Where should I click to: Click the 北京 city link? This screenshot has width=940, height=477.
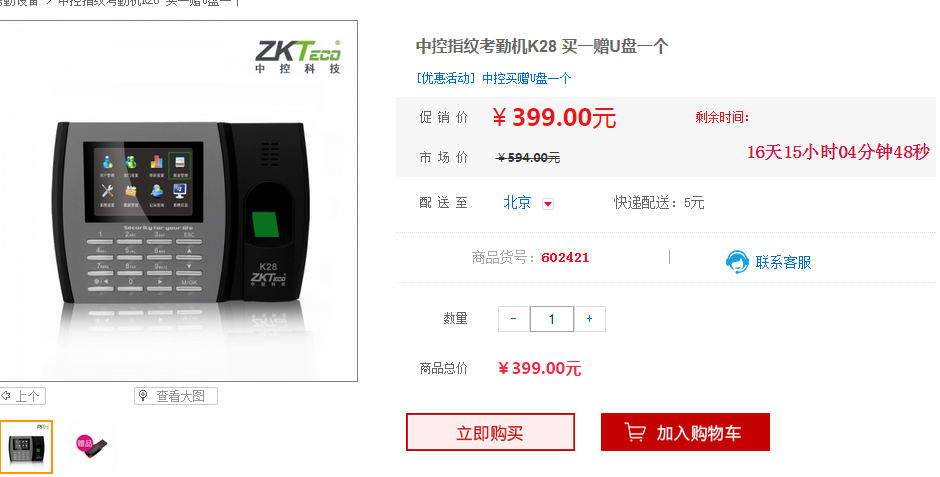click(x=517, y=203)
